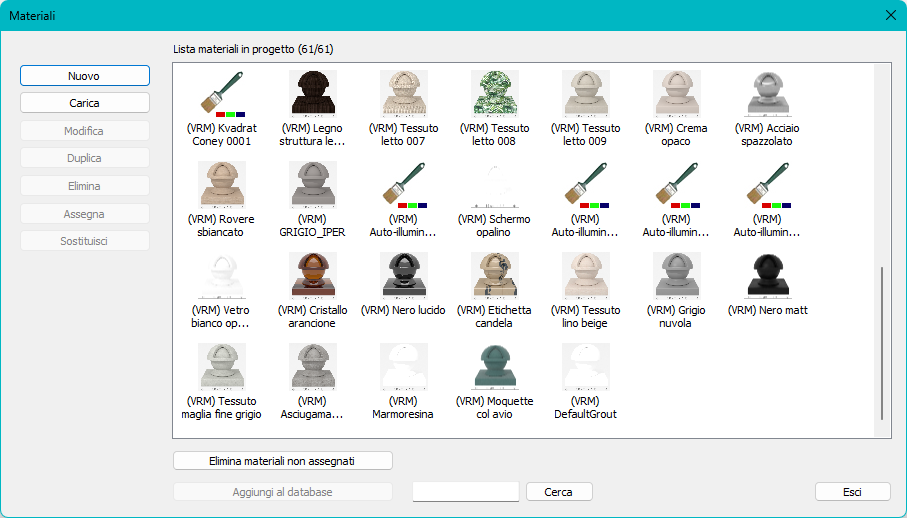The width and height of the screenshot is (907, 518).
Task: Choose the Moquette col avio material
Action: (x=495, y=367)
